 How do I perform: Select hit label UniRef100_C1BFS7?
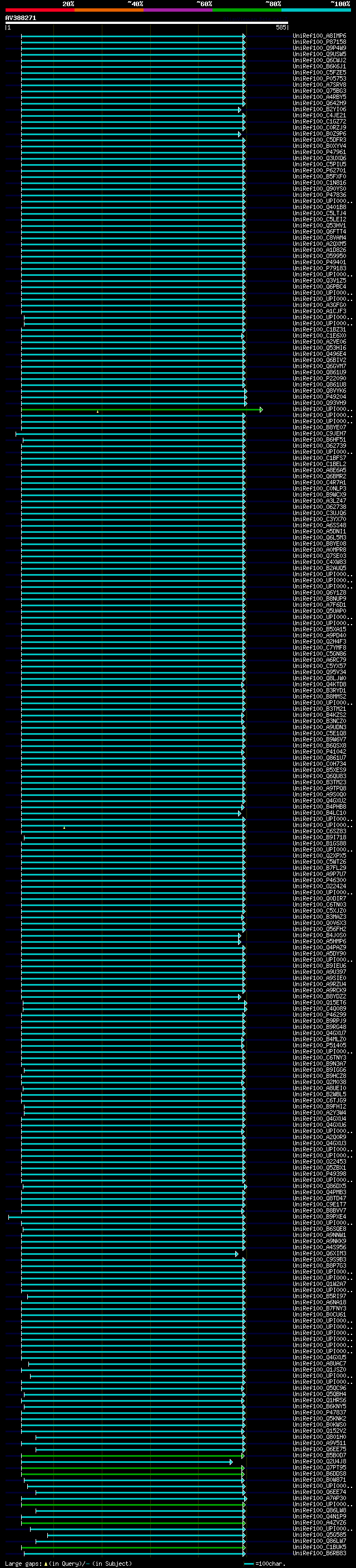click(x=319, y=458)
